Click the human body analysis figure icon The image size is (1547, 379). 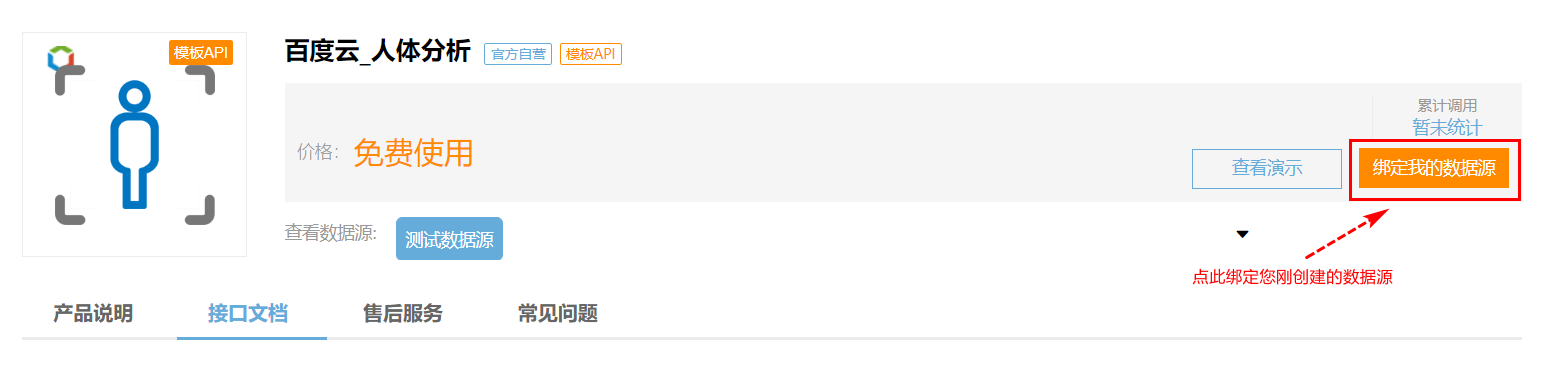[134, 145]
